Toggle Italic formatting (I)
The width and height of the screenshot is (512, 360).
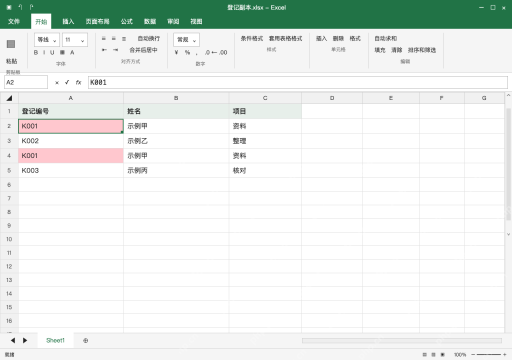(x=44, y=52)
